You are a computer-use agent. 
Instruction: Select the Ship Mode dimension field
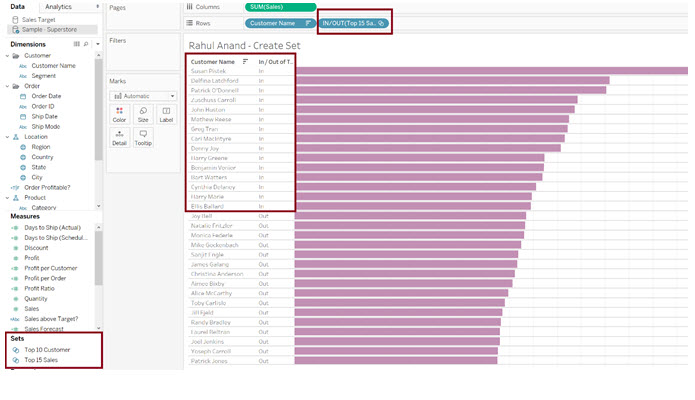(x=46, y=127)
